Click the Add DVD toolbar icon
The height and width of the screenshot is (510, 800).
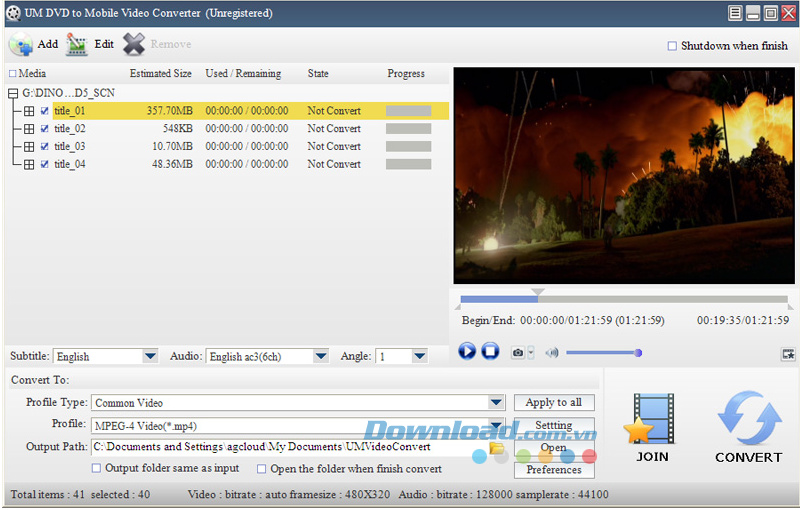(x=21, y=45)
